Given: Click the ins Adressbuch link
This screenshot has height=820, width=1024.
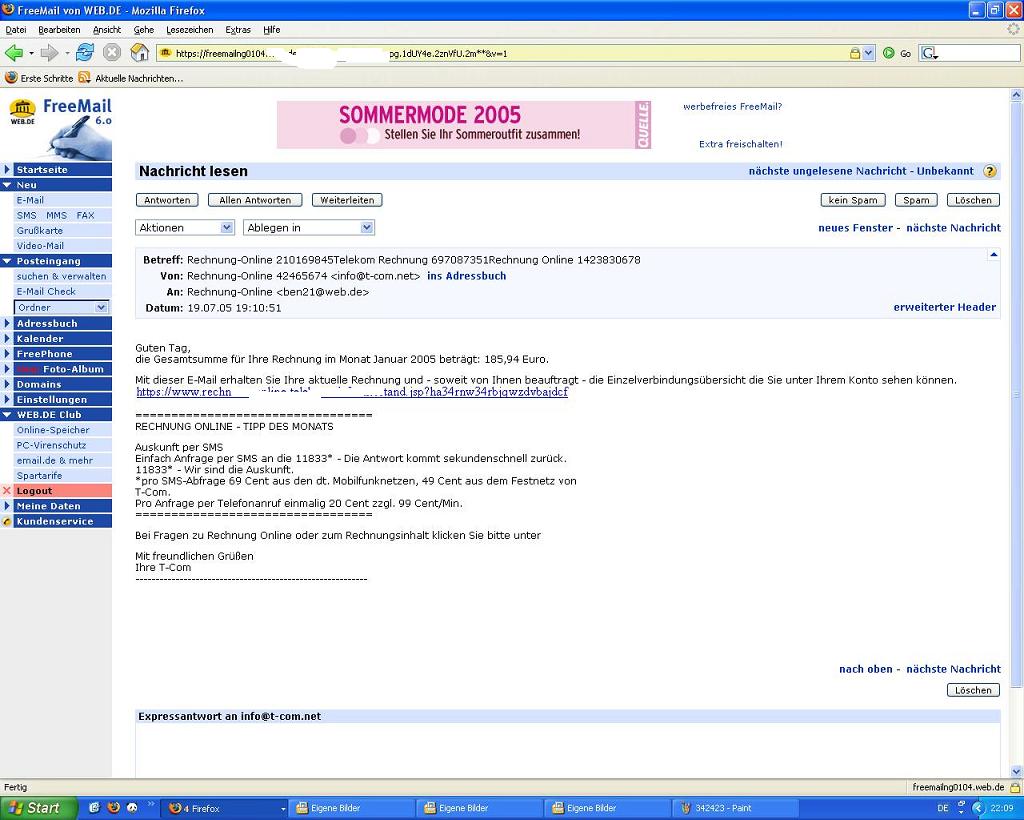Looking at the screenshot, I should point(466,276).
